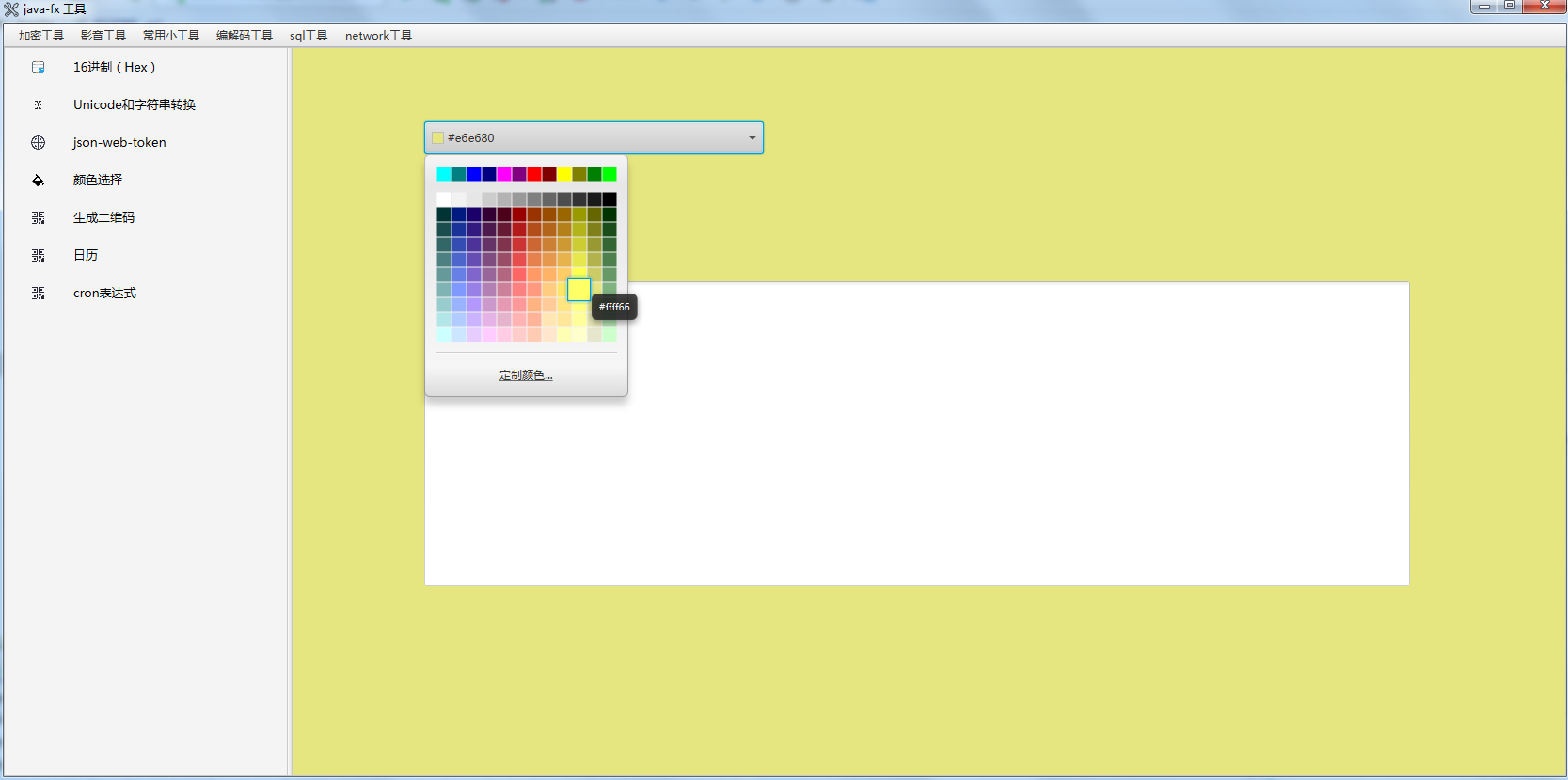The image size is (1568, 780).
Task: Pick the highlighted #ffff66 yellow swatch
Action: [x=579, y=289]
